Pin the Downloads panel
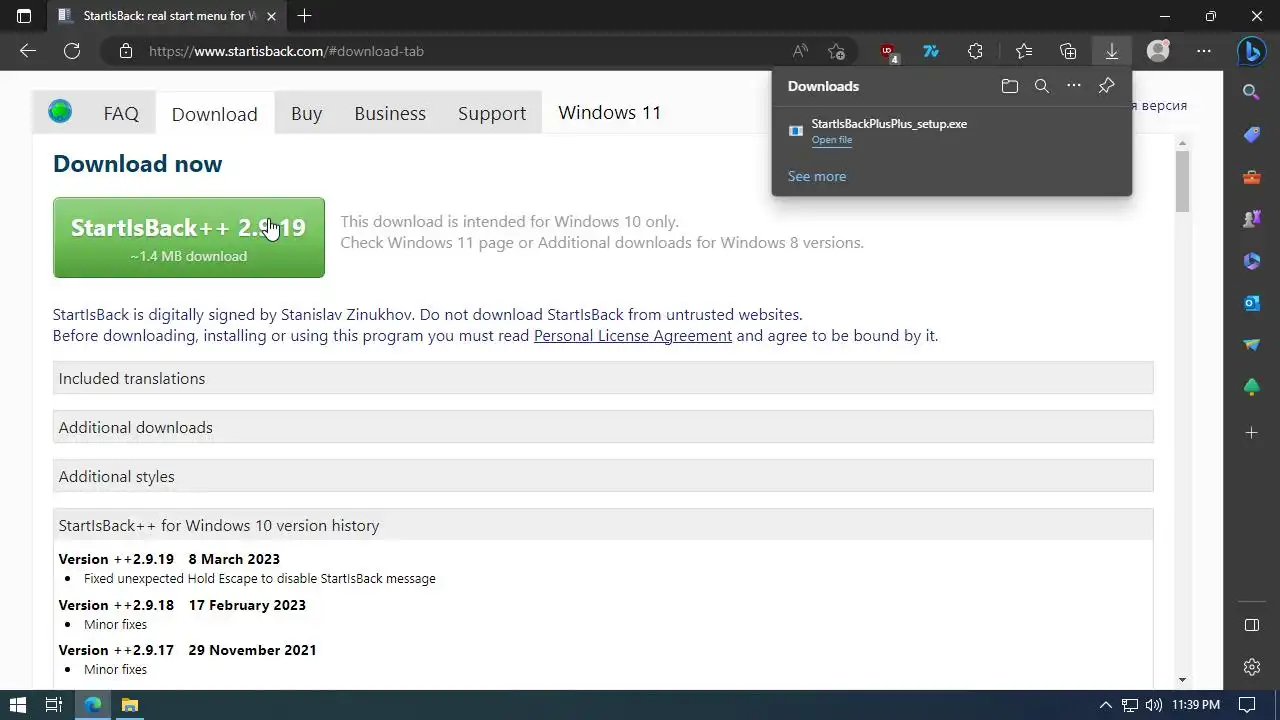The height and width of the screenshot is (720, 1280). click(1106, 86)
